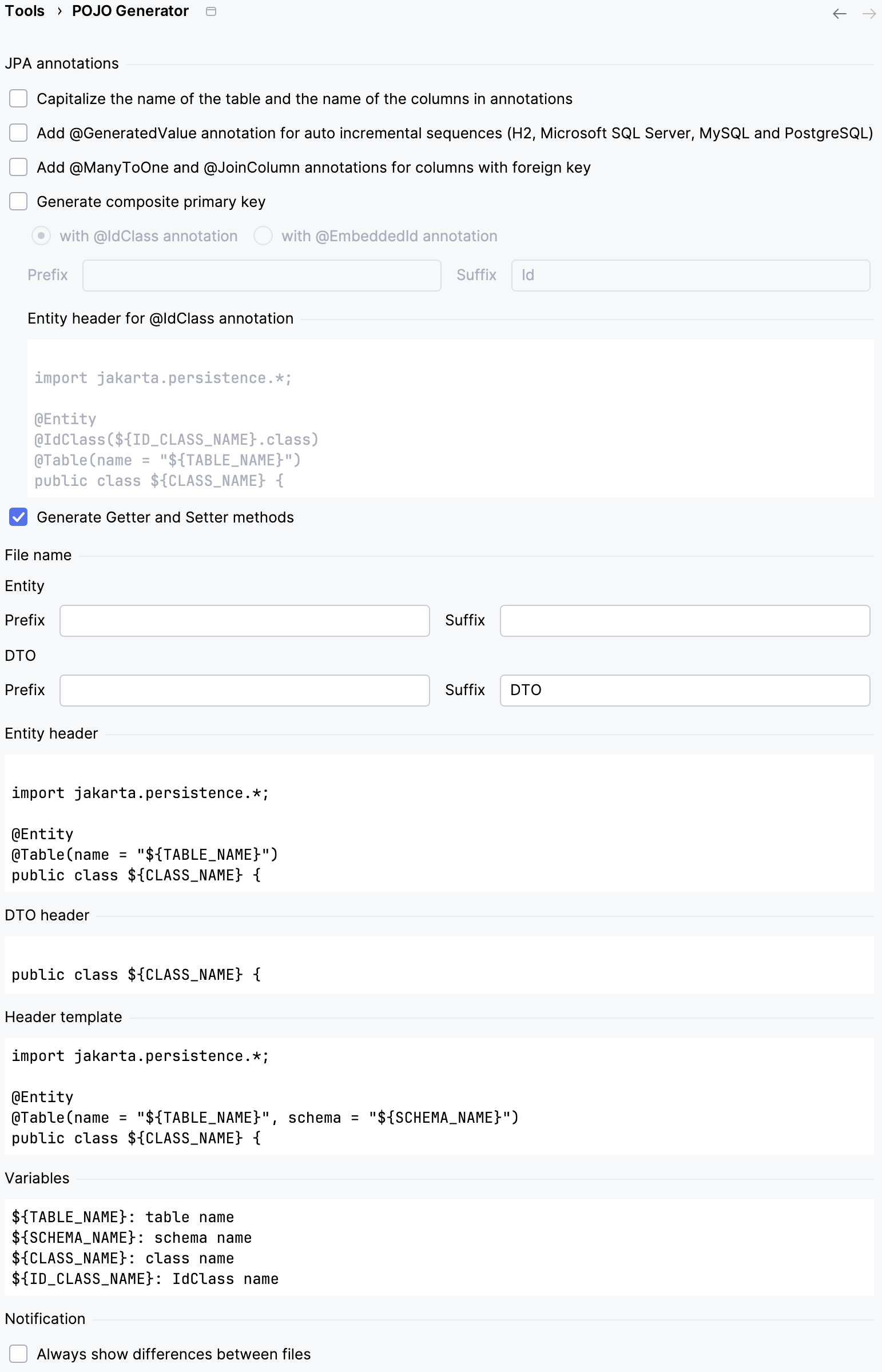This screenshot has height=1372, width=882.
Task: Click the ${ID_CLASS_NAME}: IdClass name variable line
Action: point(145,1279)
